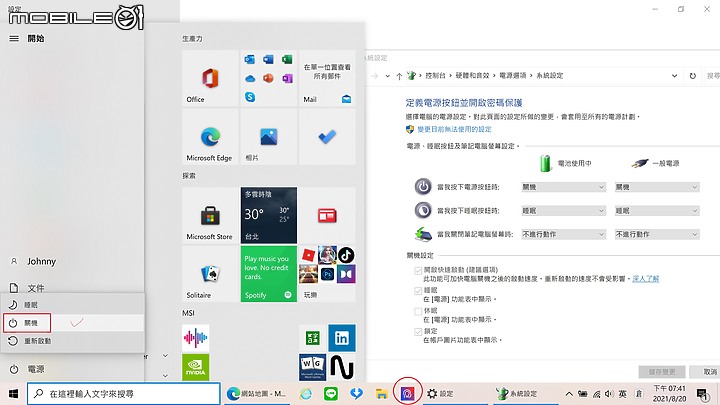This screenshot has height=405, width=720.
Task: Click 變更目前無法使用的設定 link
Action: [x=454, y=129]
